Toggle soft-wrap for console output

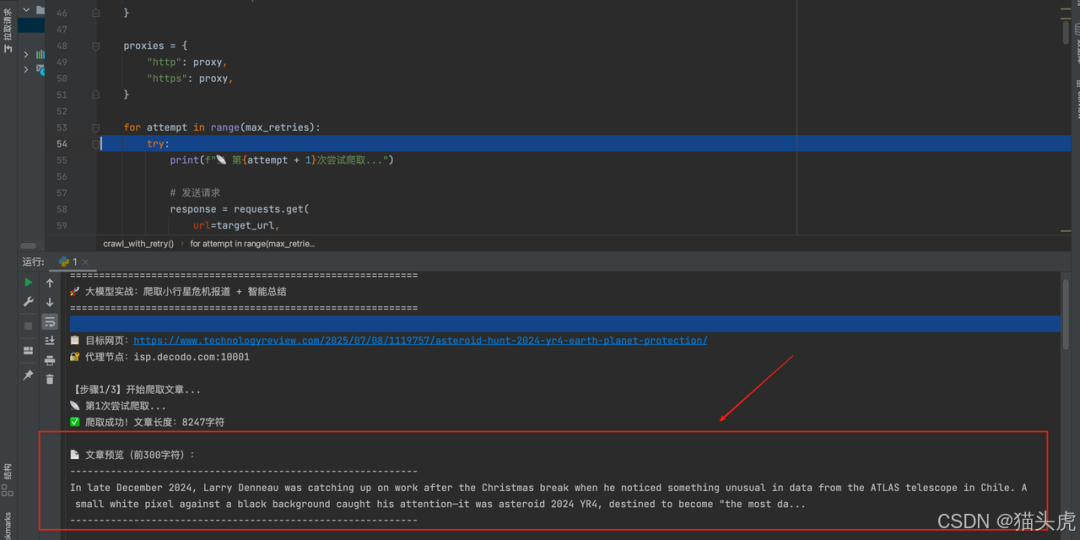coord(50,321)
